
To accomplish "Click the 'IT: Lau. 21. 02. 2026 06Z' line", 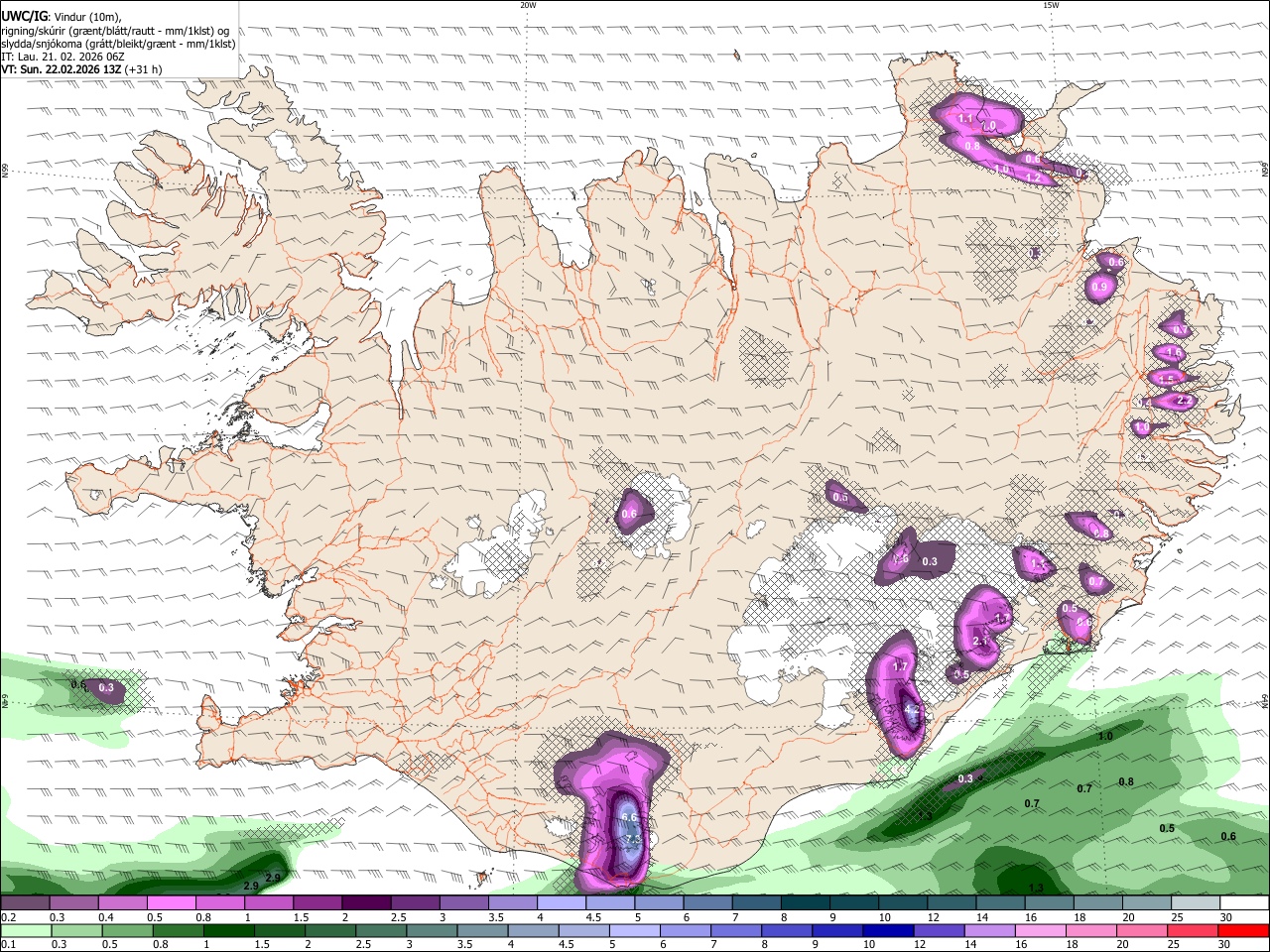I will click(x=63, y=57).
